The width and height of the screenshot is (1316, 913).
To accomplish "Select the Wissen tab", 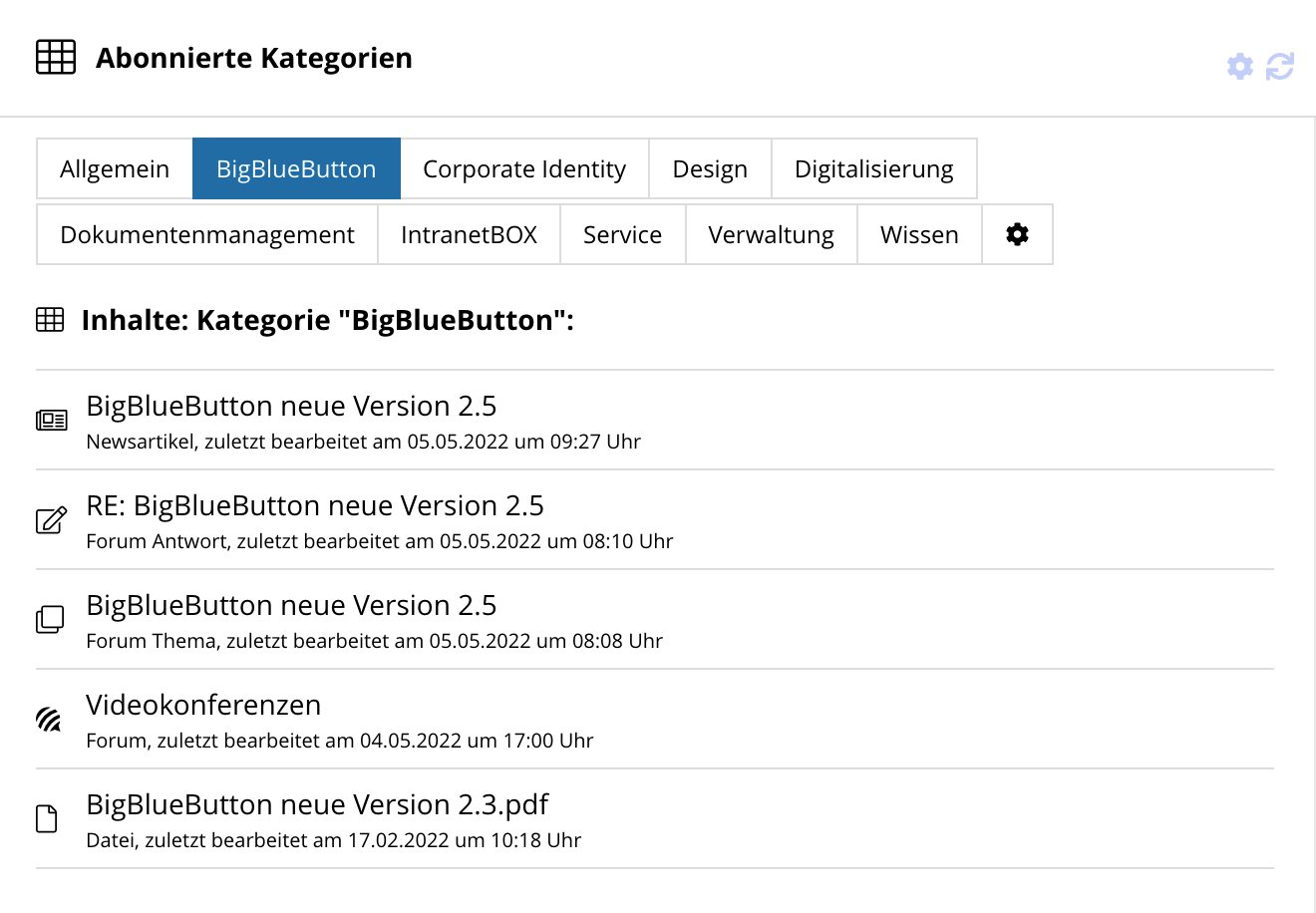I will (x=919, y=234).
